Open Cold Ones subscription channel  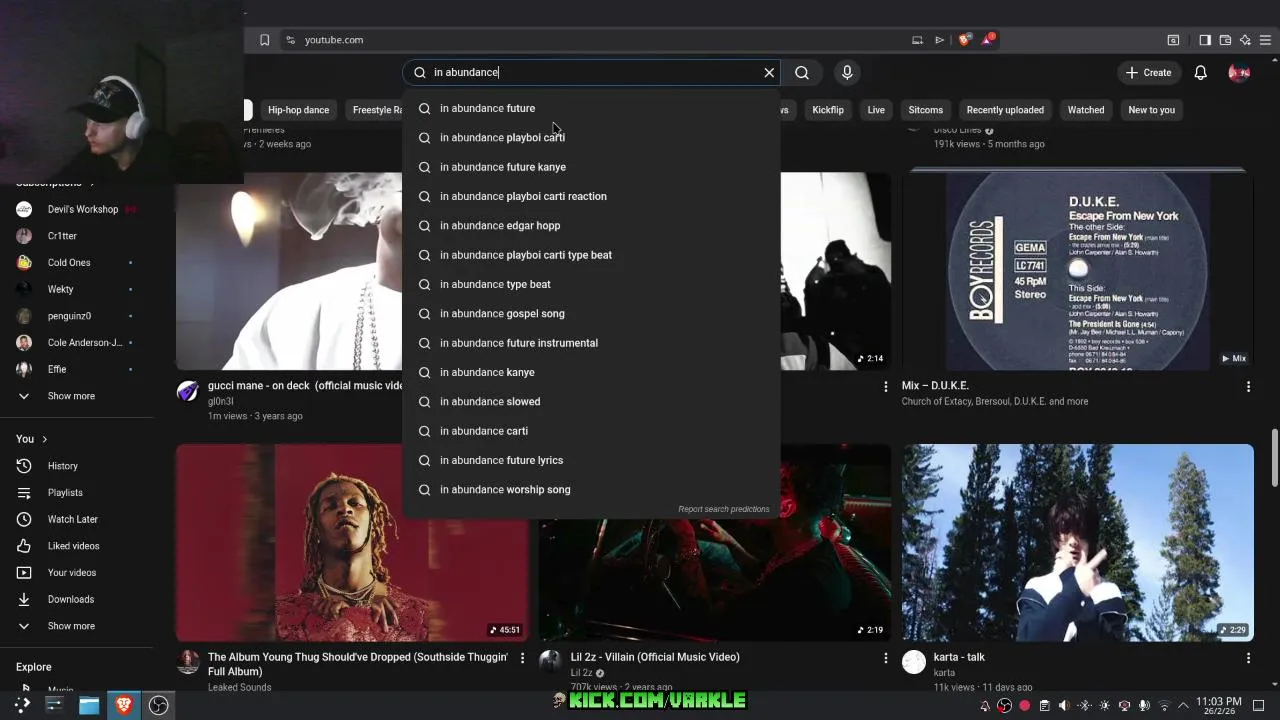(x=77, y=263)
